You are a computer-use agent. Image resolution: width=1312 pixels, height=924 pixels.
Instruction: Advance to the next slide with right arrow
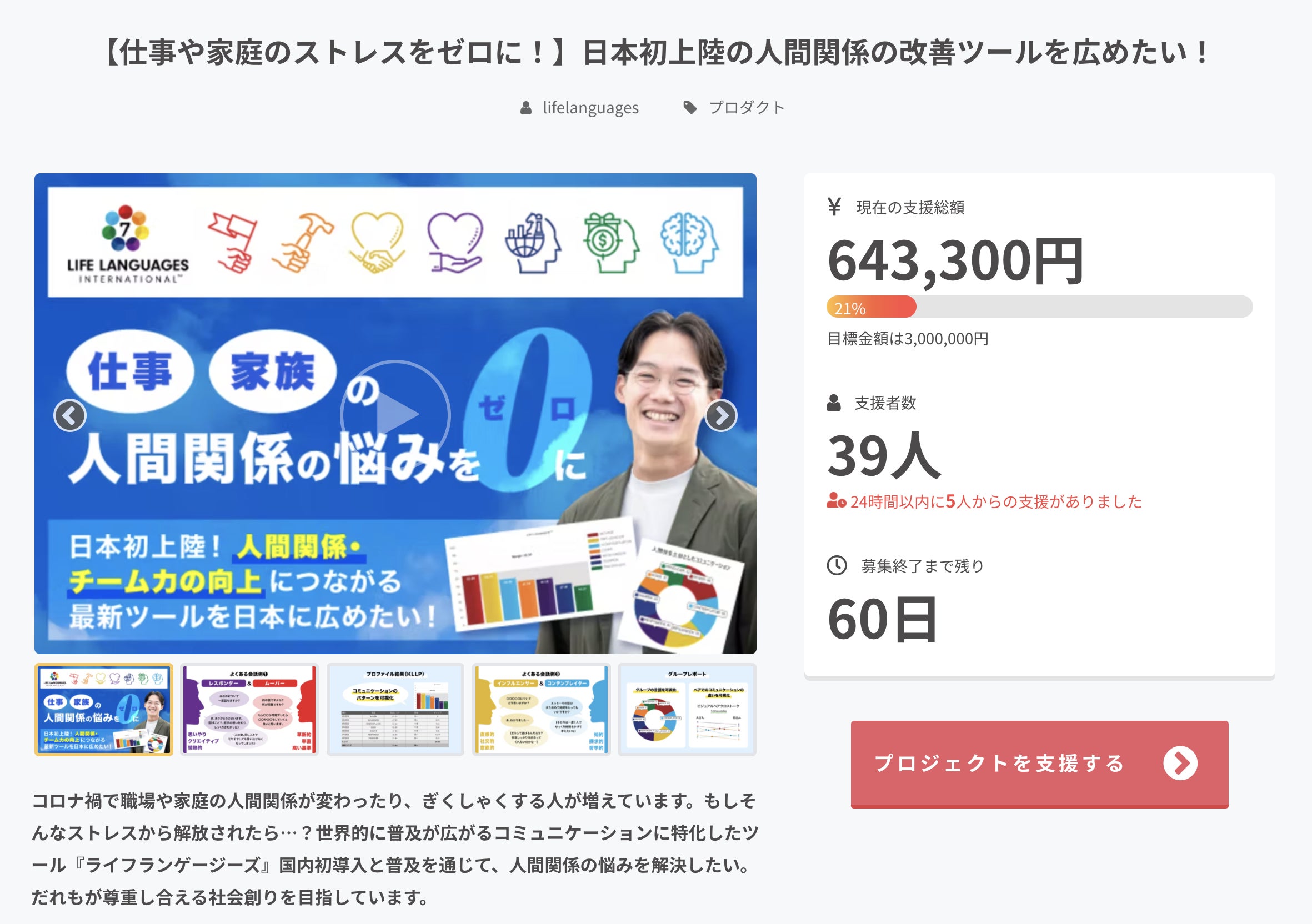(x=721, y=415)
